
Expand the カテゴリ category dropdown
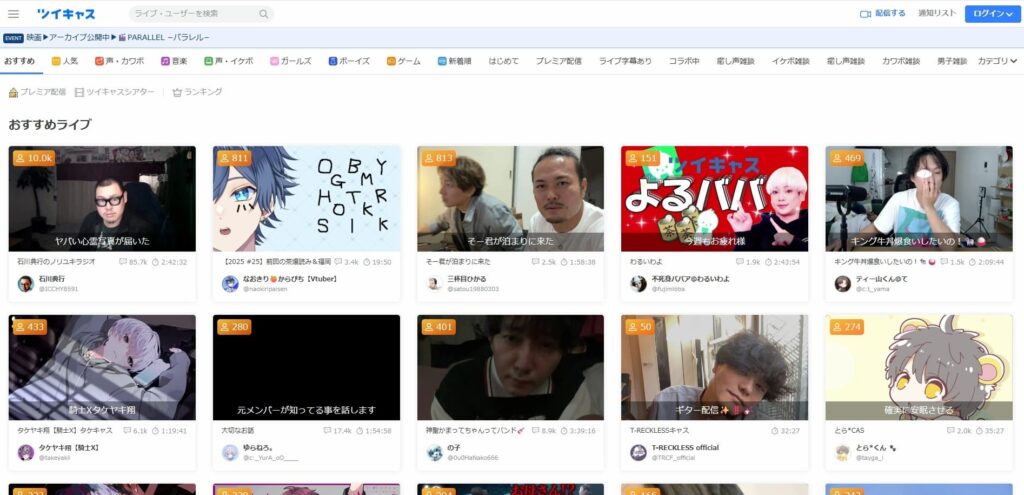tap(997, 61)
